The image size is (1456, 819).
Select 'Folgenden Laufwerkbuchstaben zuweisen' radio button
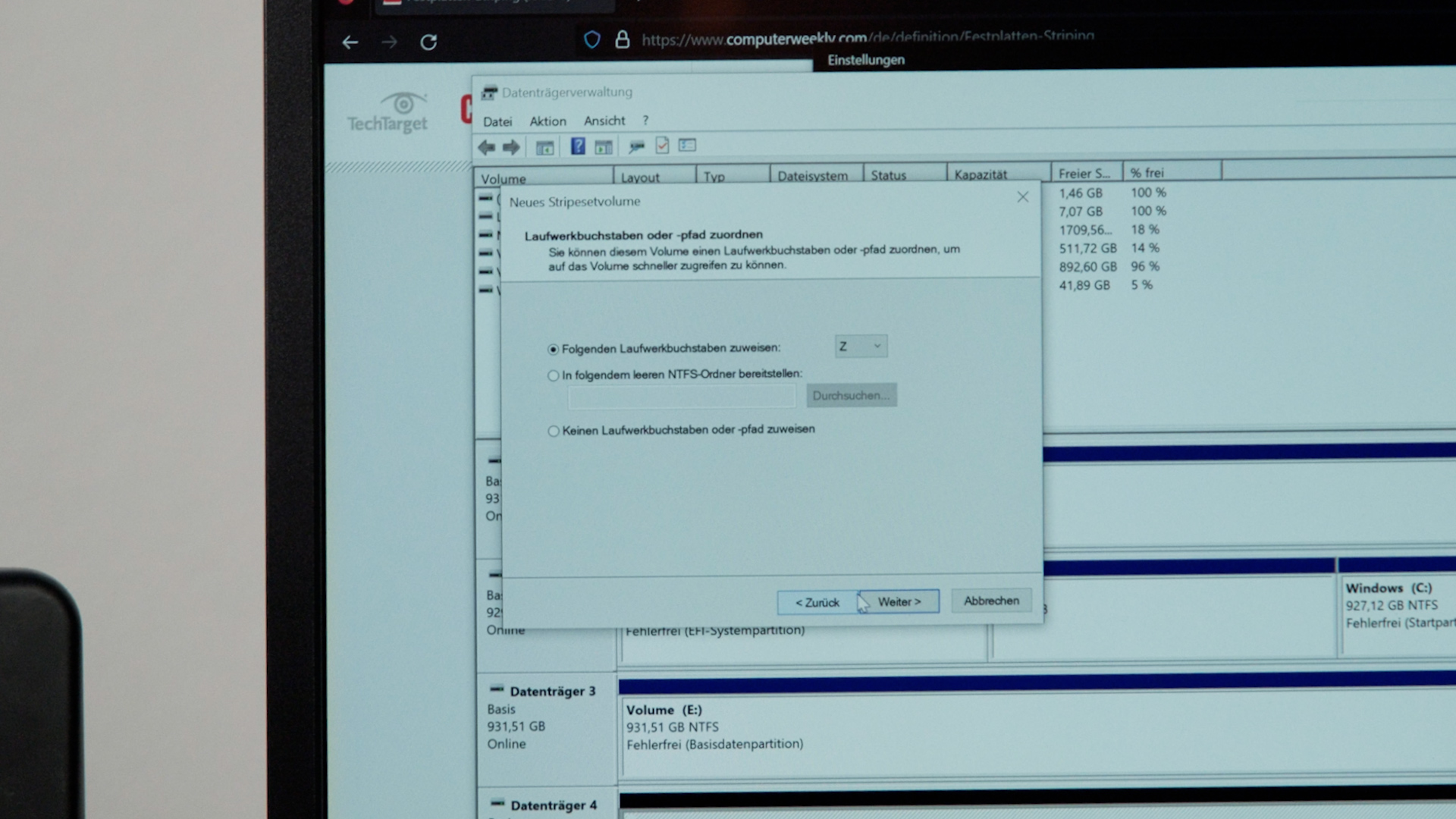553,350
